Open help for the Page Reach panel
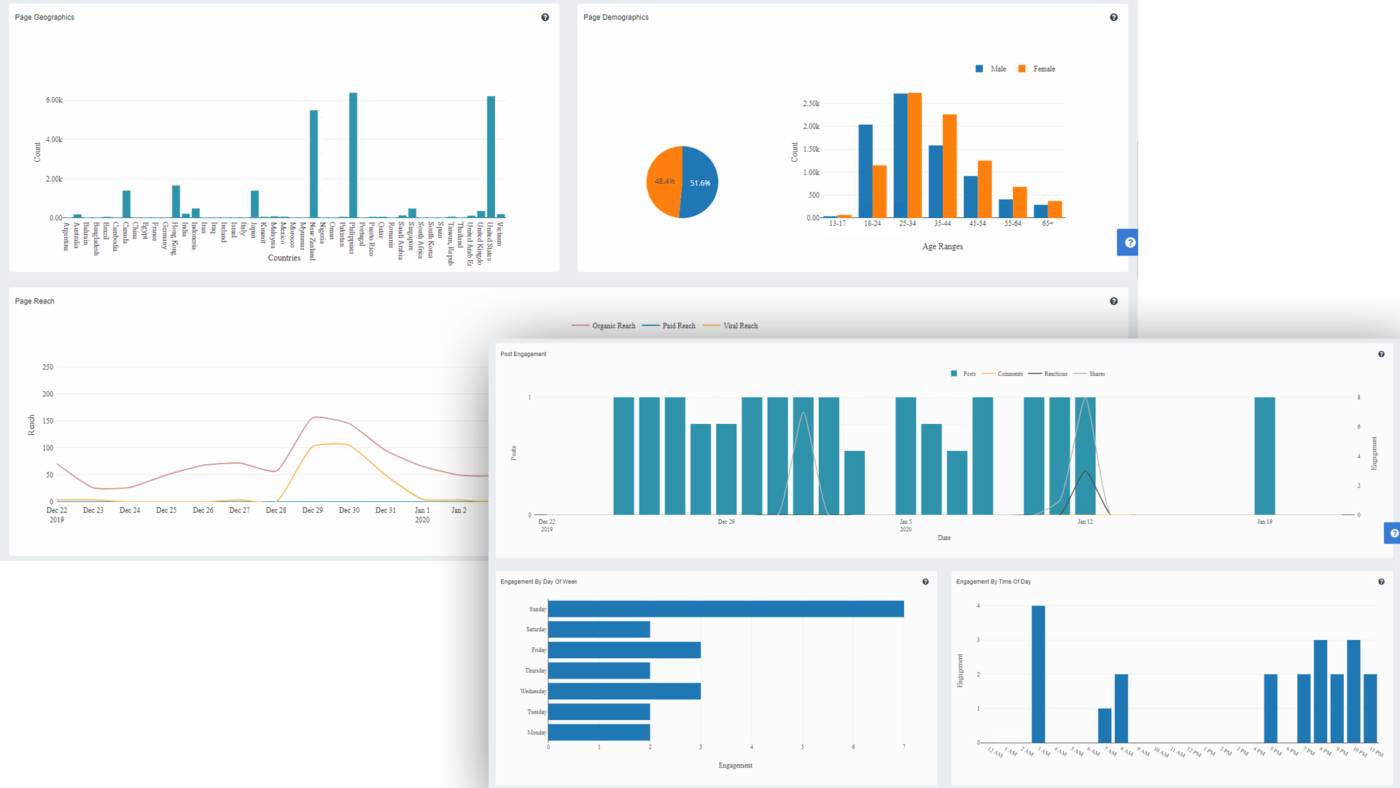 pos(1114,301)
